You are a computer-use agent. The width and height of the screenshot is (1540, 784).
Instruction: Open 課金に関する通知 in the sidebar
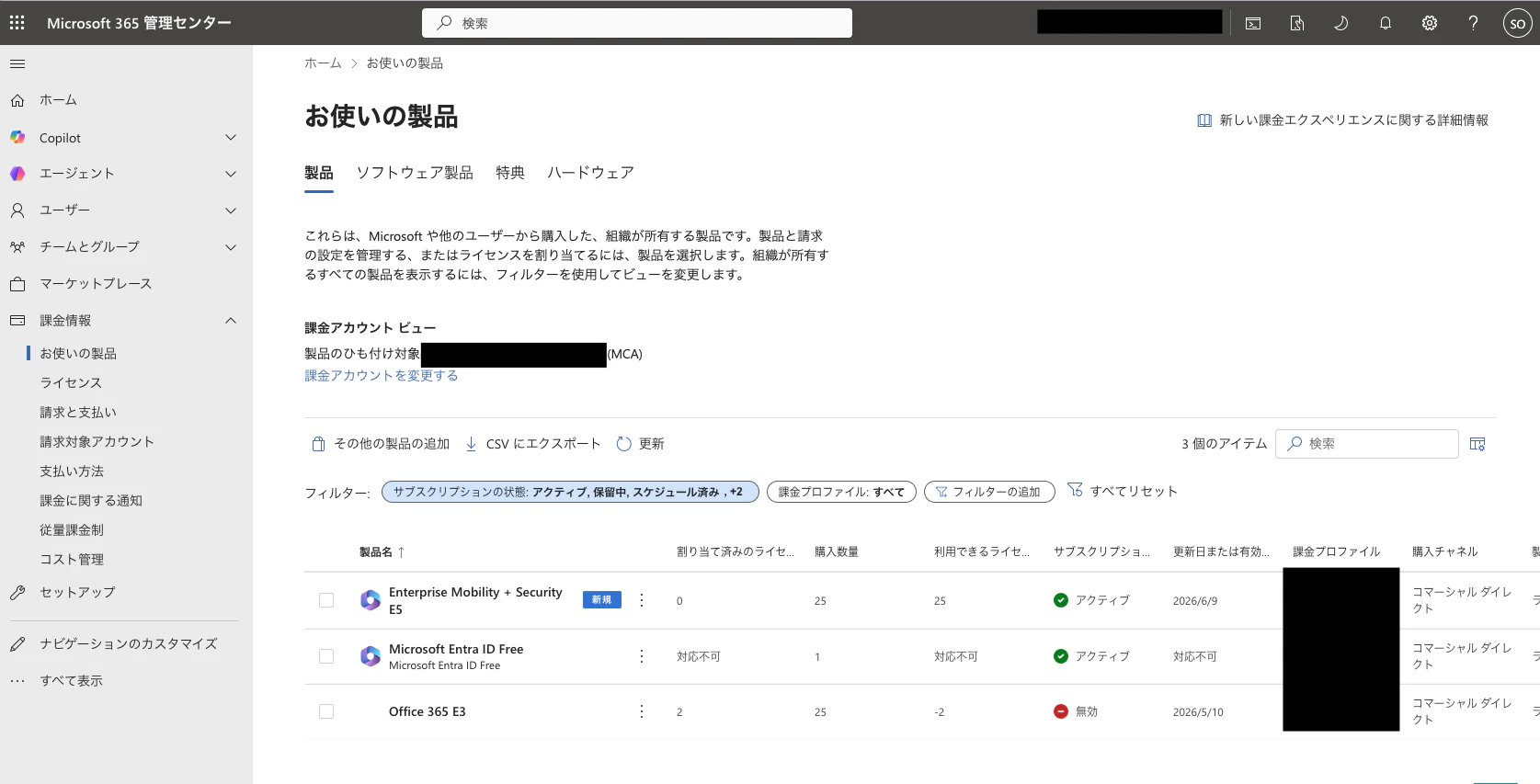click(x=91, y=501)
